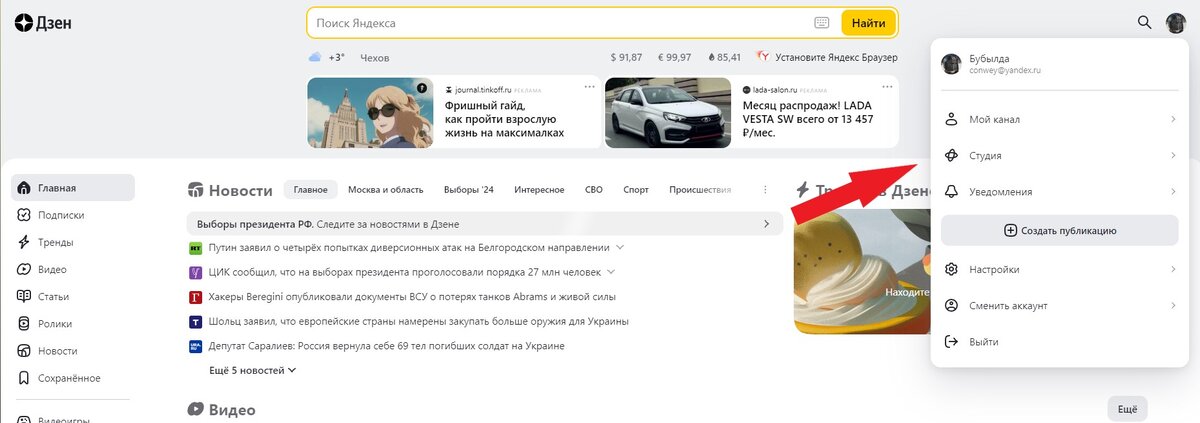This screenshot has height=423, width=1200.
Task: Open the on-screen keyboard icon in search bar
Action: [x=822, y=22]
